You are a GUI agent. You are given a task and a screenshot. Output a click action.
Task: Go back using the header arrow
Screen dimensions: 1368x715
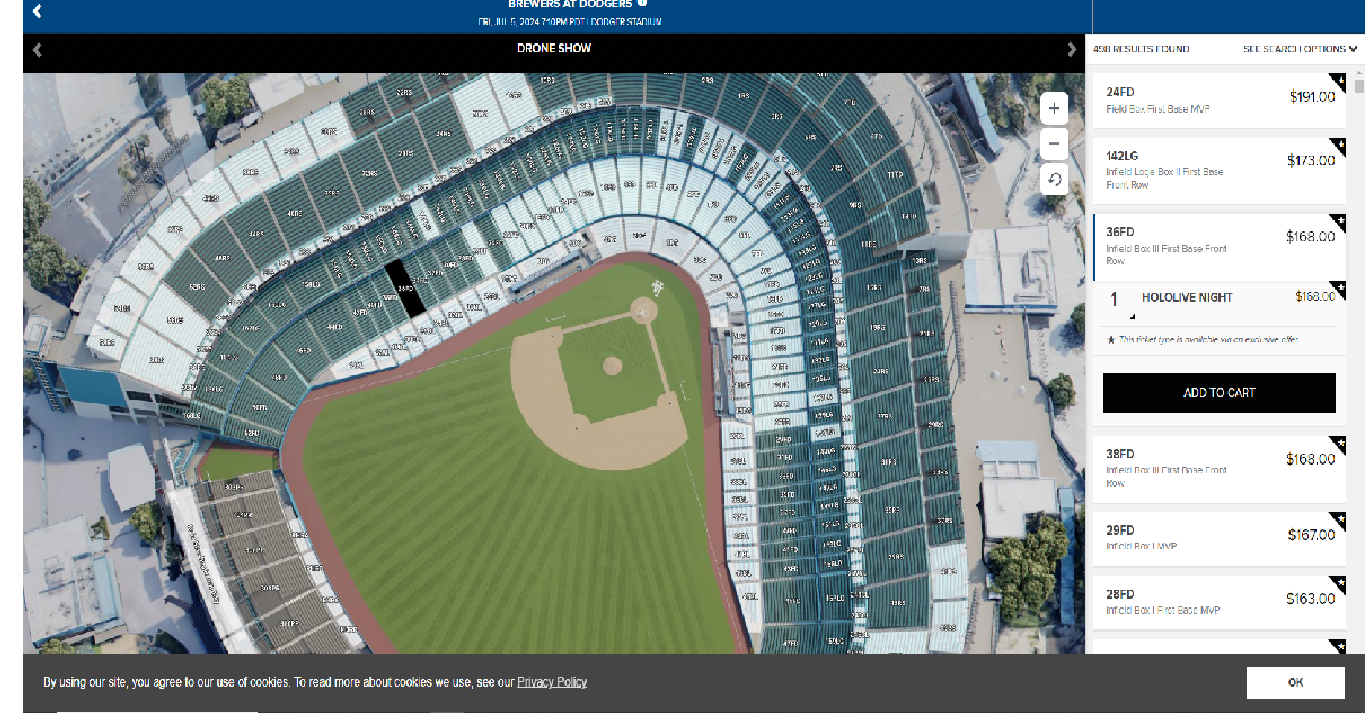(37, 12)
